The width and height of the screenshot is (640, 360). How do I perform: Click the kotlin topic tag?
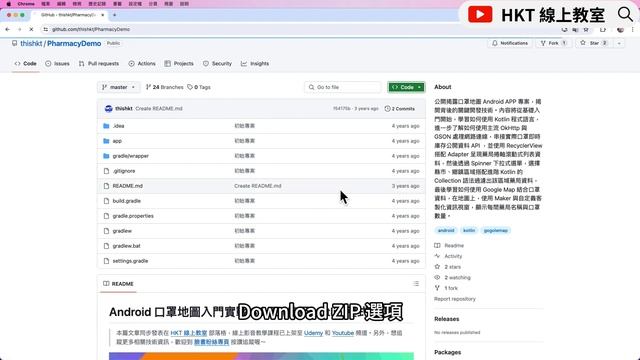(469, 231)
